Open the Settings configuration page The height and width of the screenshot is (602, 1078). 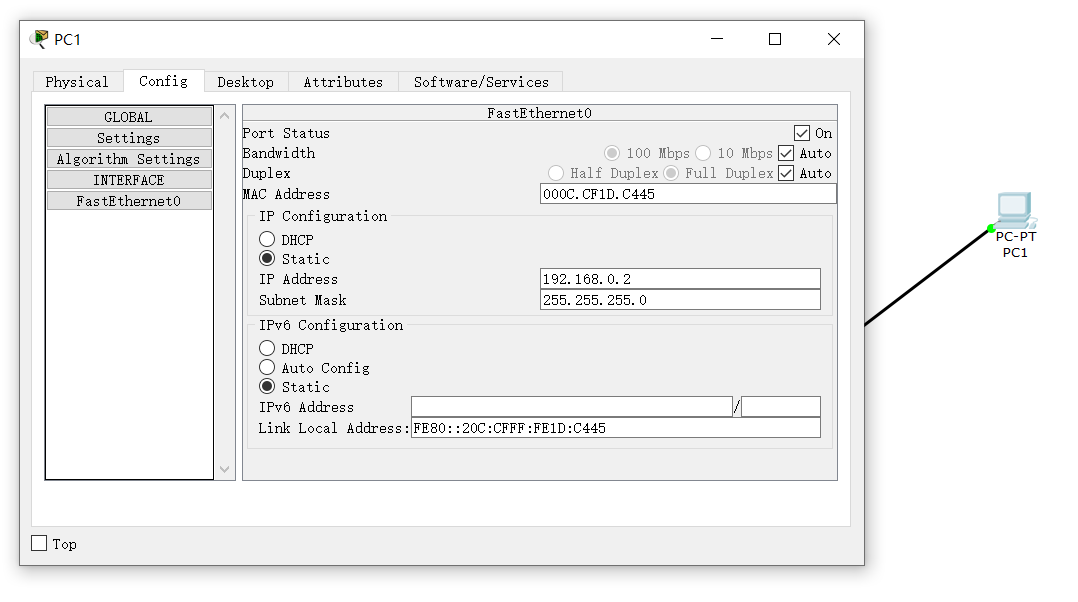pyautogui.click(x=129, y=138)
